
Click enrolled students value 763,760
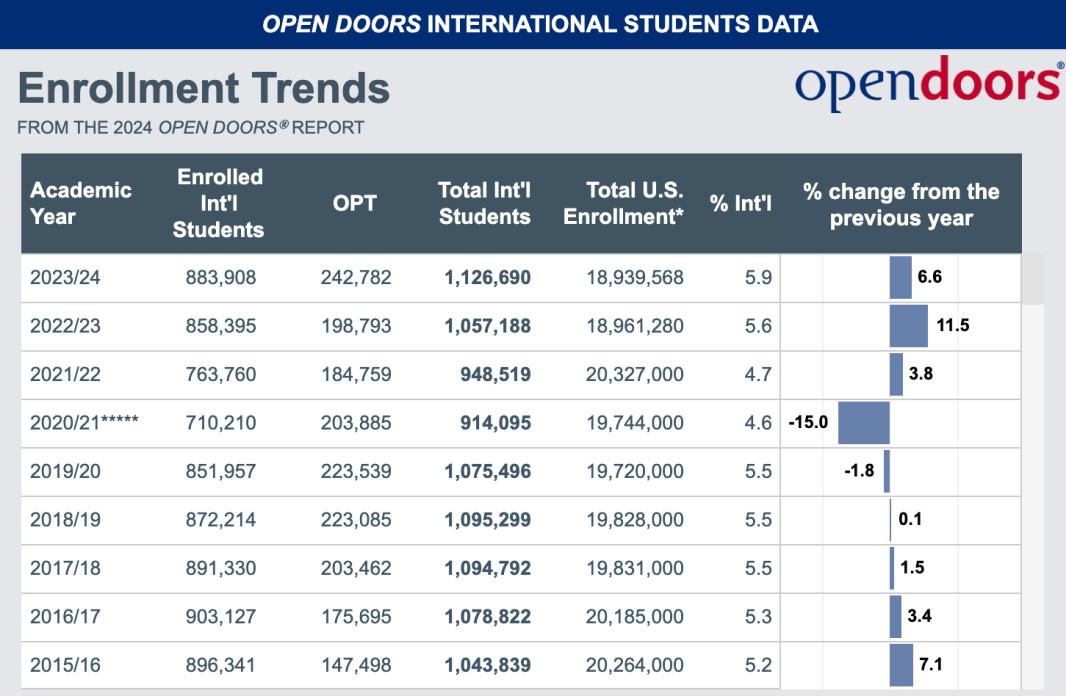[x=221, y=374]
